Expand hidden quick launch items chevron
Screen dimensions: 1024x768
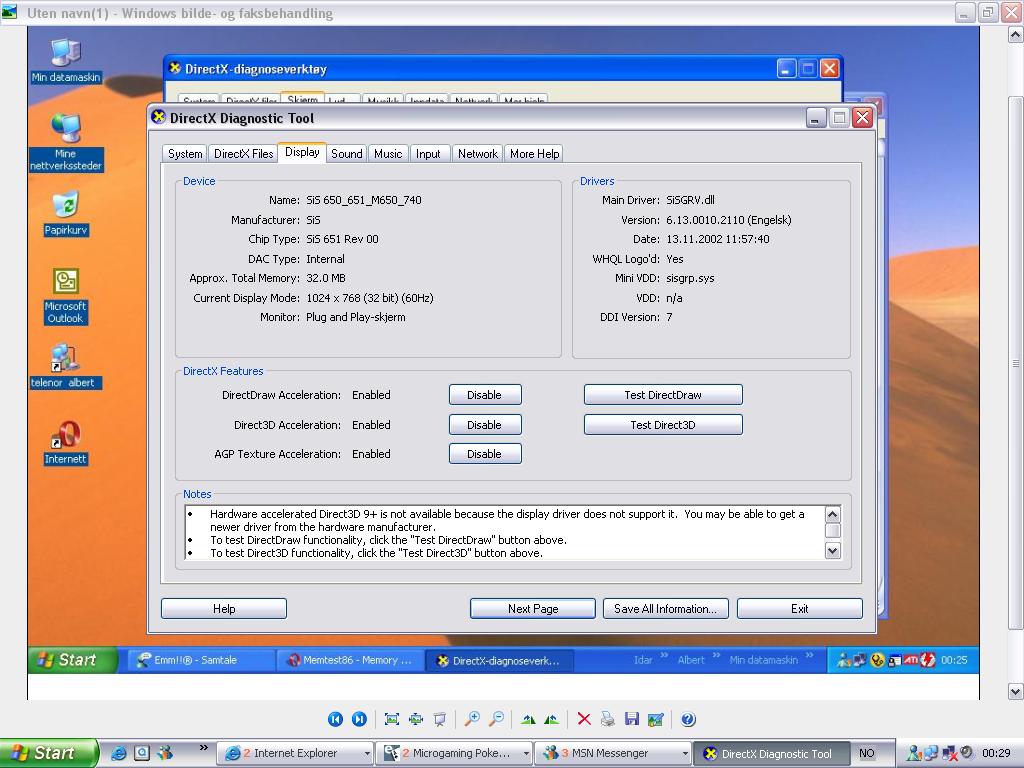coord(203,748)
